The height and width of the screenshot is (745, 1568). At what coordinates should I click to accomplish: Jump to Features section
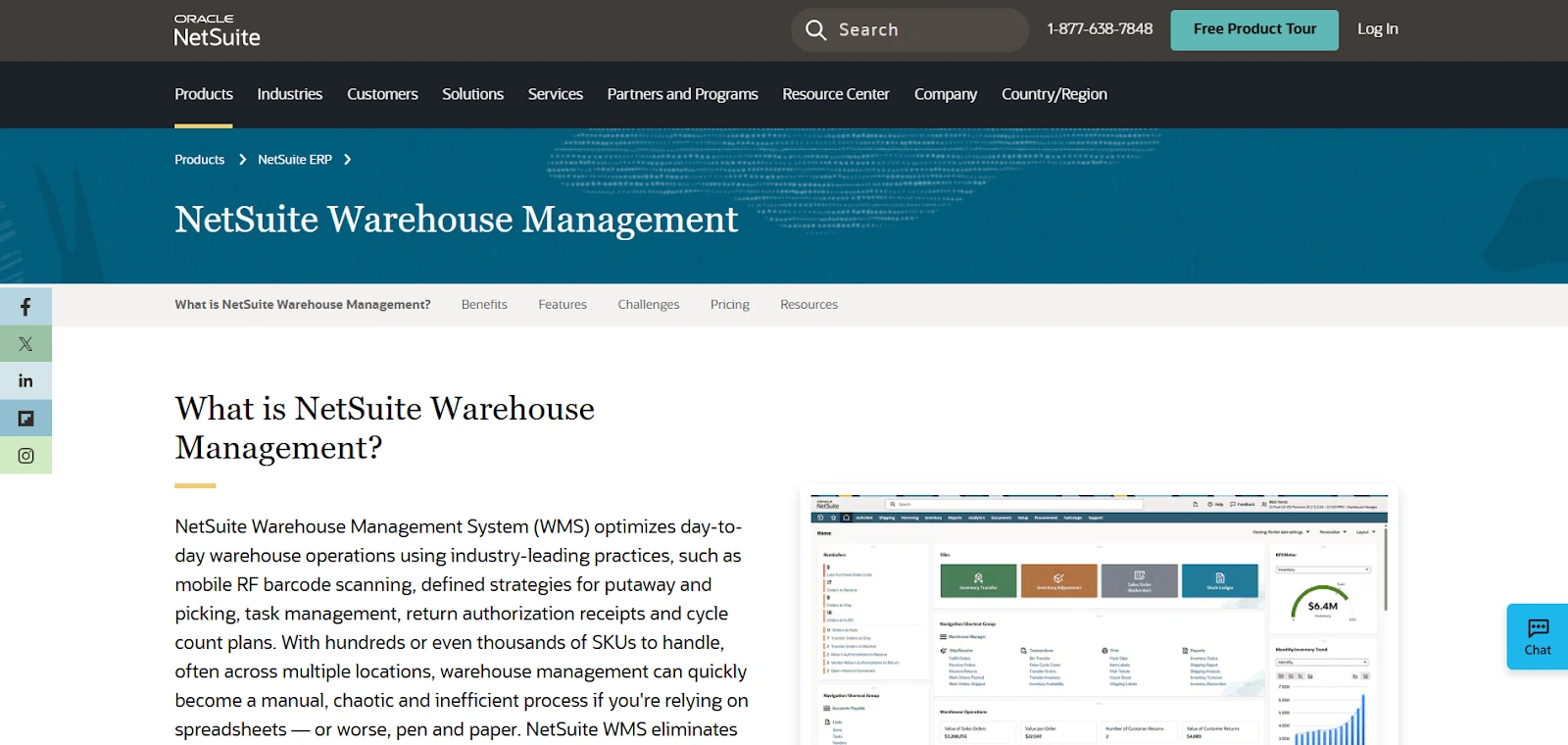(563, 305)
